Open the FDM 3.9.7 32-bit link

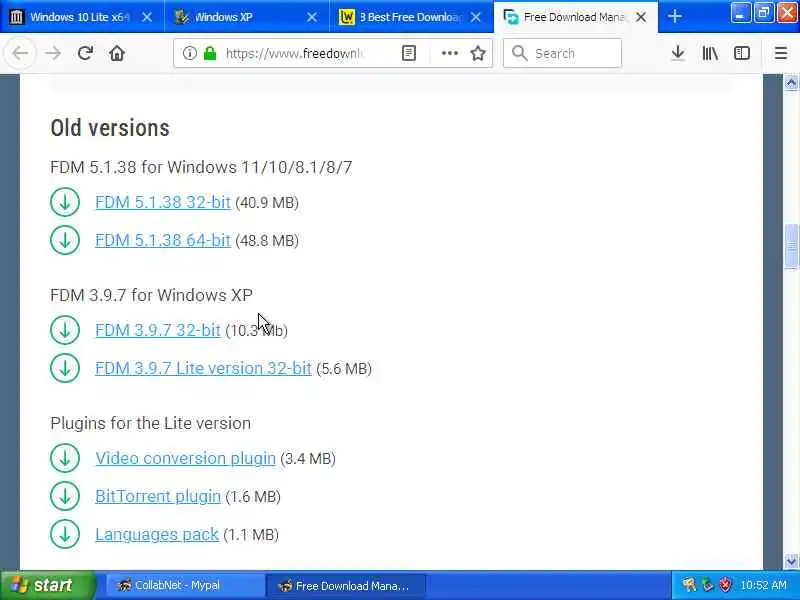point(158,331)
